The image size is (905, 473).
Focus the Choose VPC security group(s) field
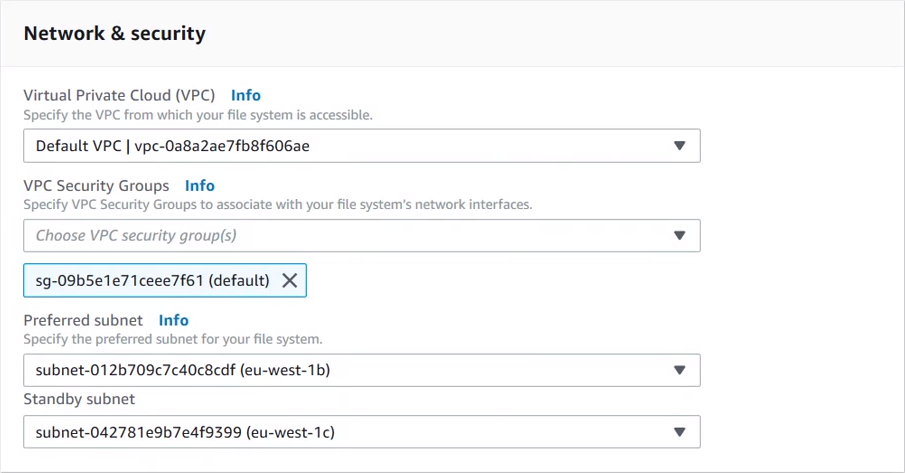click(x=340, y=236)
